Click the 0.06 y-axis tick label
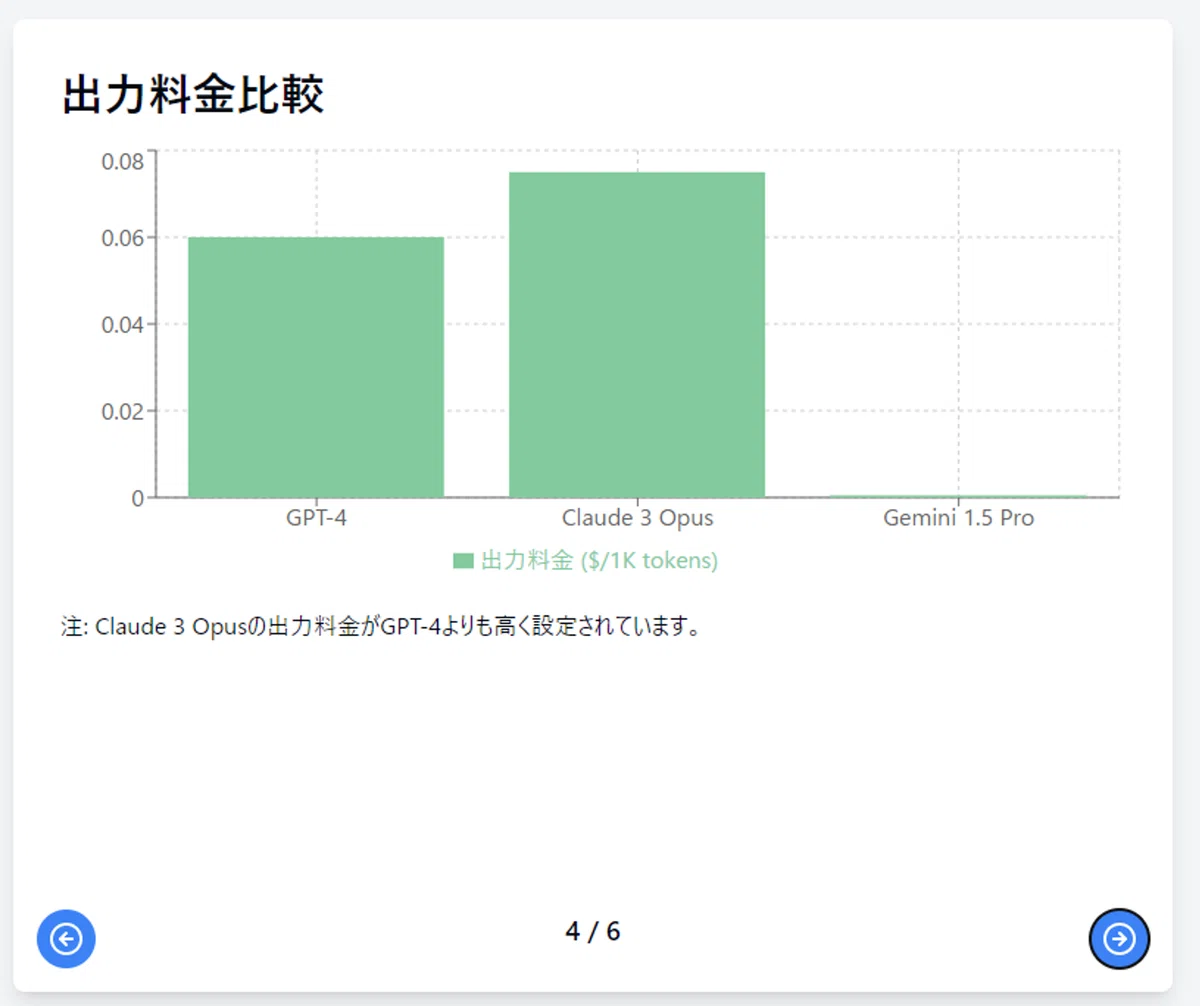1200x1006 pixels. coord(123,238)
